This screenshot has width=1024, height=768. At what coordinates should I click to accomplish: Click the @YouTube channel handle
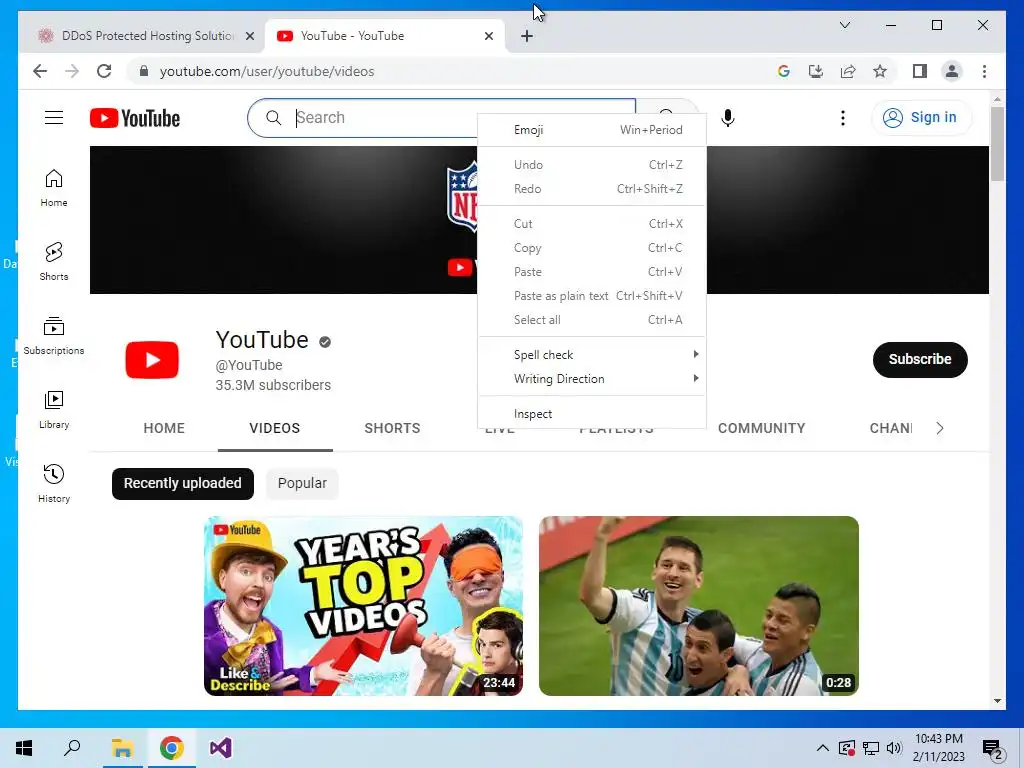point(249,365)
